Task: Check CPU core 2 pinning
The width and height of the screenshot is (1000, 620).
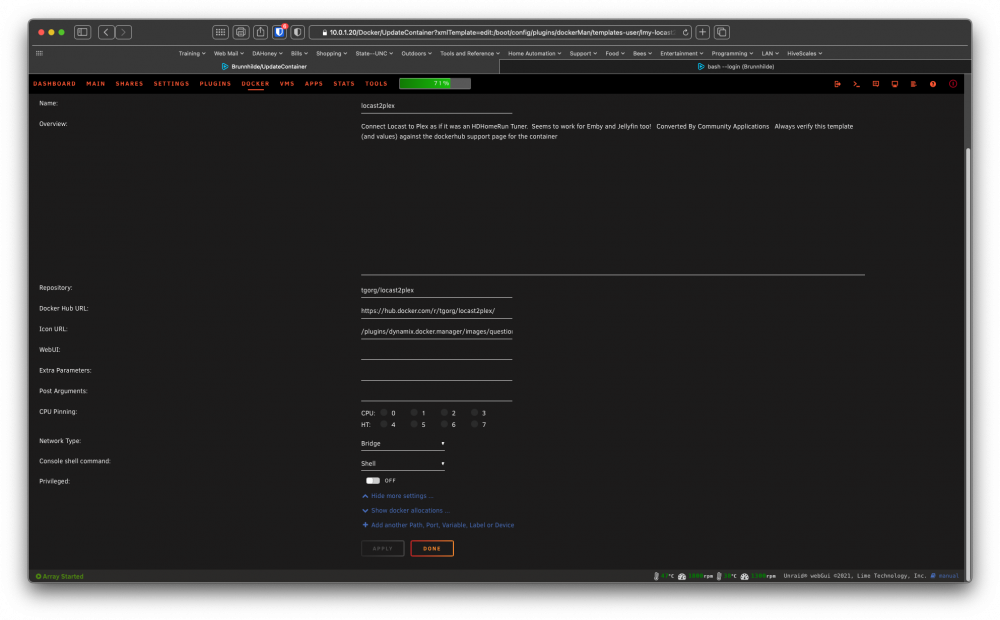Action: 445,413
